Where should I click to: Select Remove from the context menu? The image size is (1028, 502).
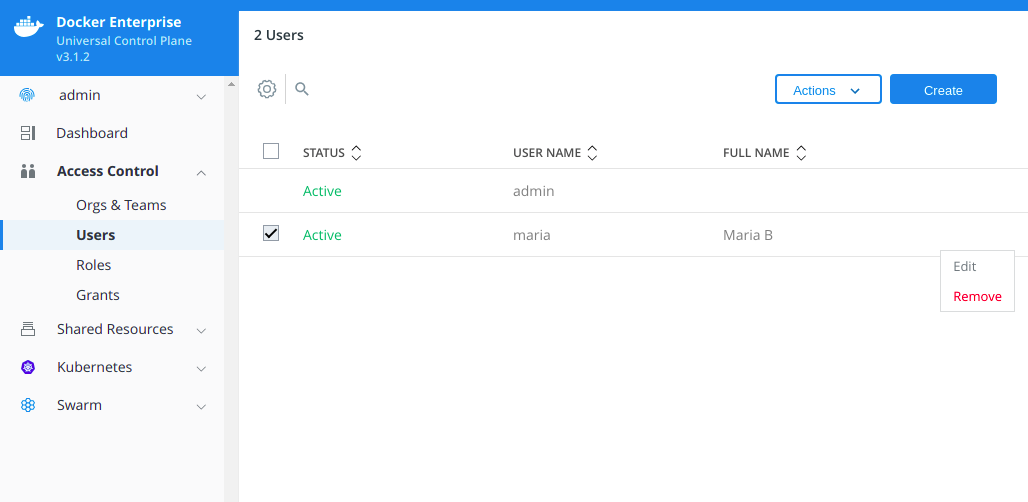977,296
